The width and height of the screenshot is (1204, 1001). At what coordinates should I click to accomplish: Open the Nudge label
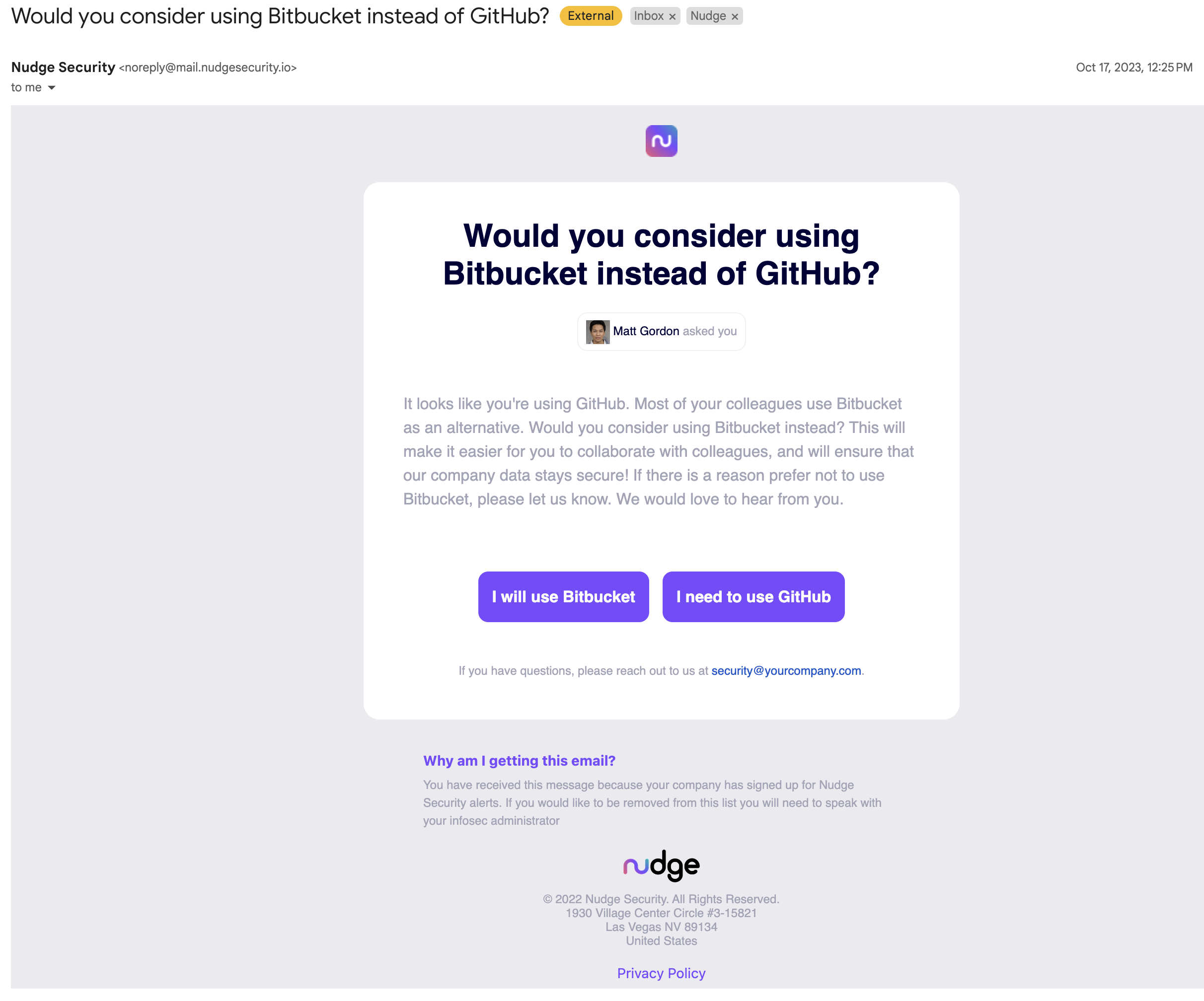point(708,16)
